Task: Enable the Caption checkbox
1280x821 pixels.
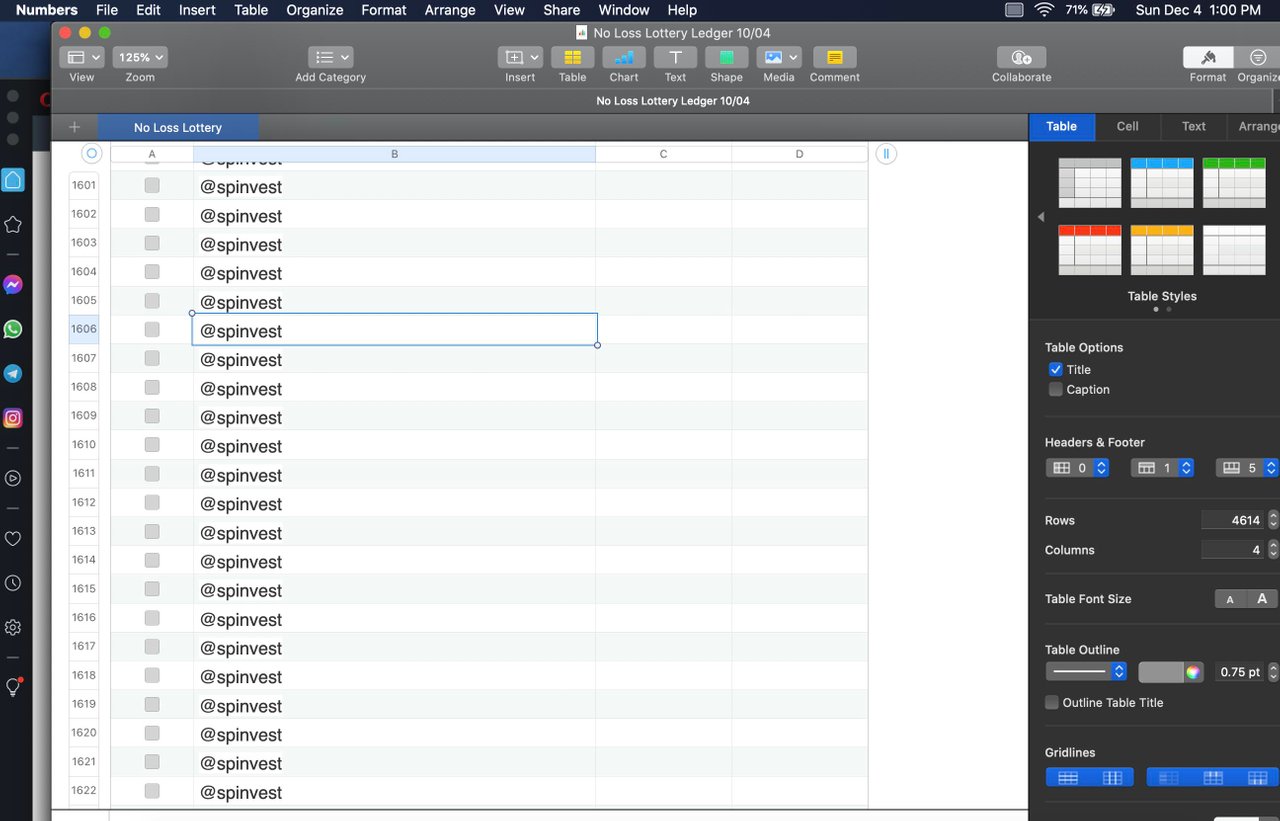Action: (x=1055, y=389)
